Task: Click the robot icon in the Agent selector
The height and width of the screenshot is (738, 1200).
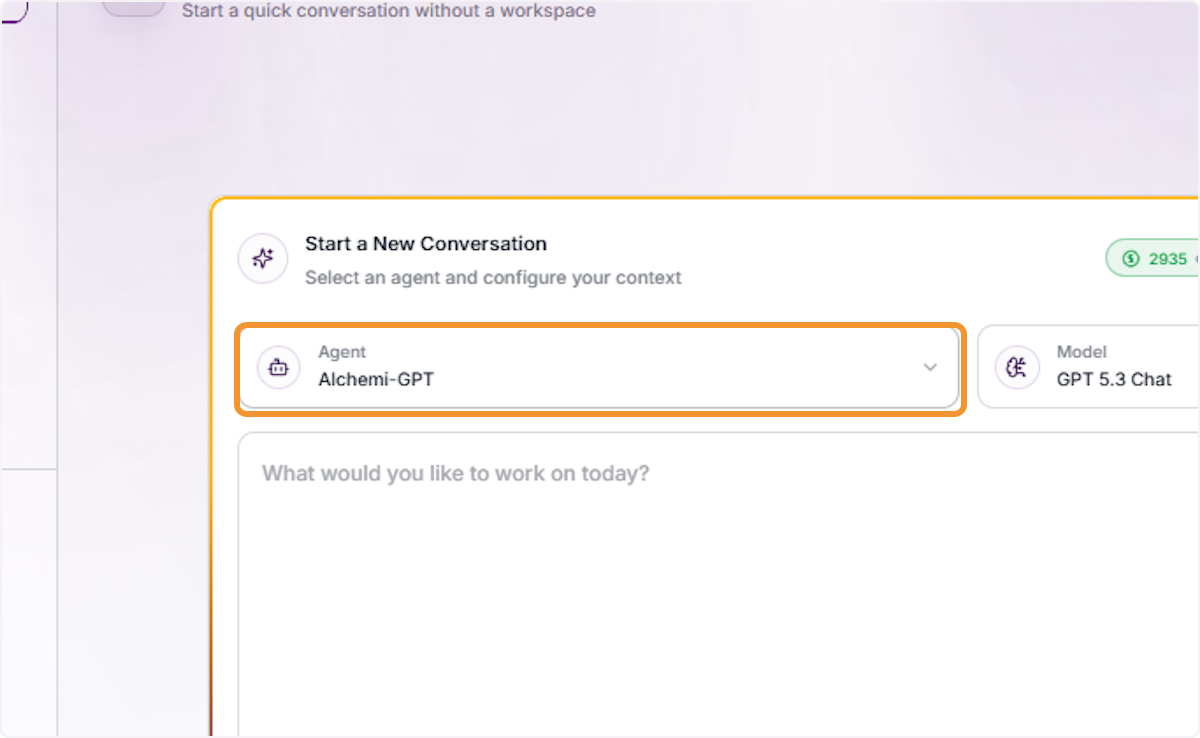Action: [x=279, y=367]
